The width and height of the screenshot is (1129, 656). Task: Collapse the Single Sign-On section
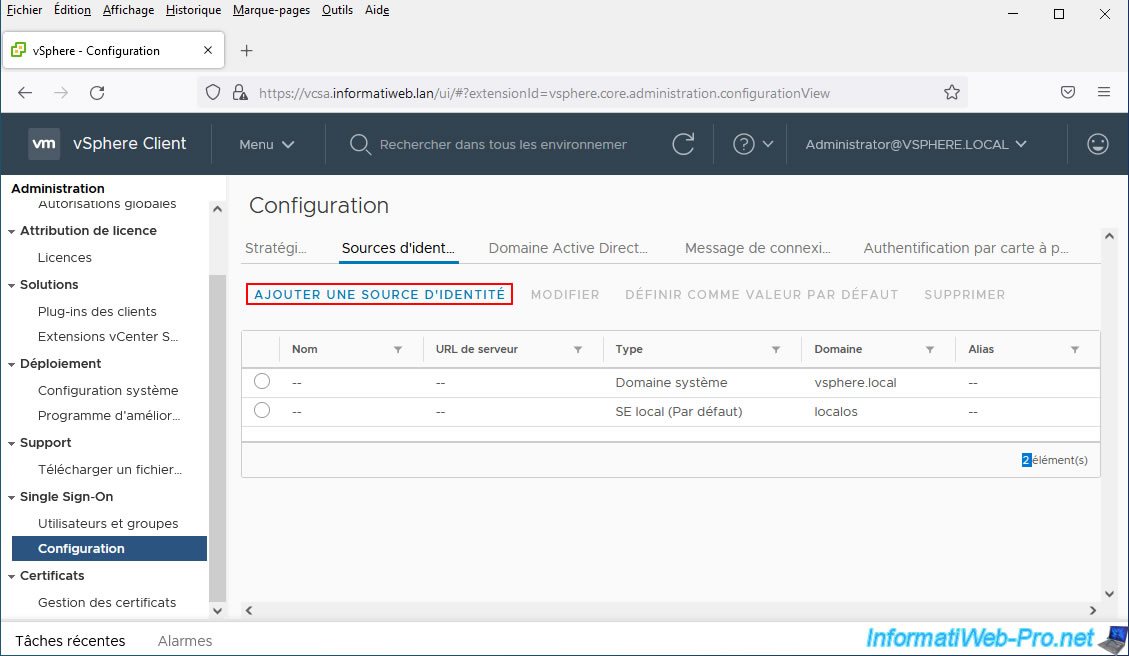pos(12,498)
